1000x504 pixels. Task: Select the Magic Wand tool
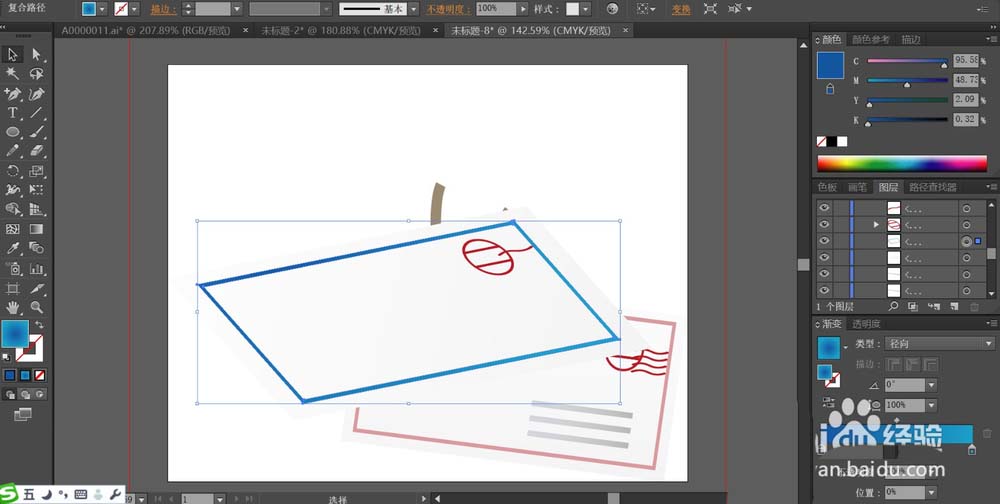click(13, 74)
